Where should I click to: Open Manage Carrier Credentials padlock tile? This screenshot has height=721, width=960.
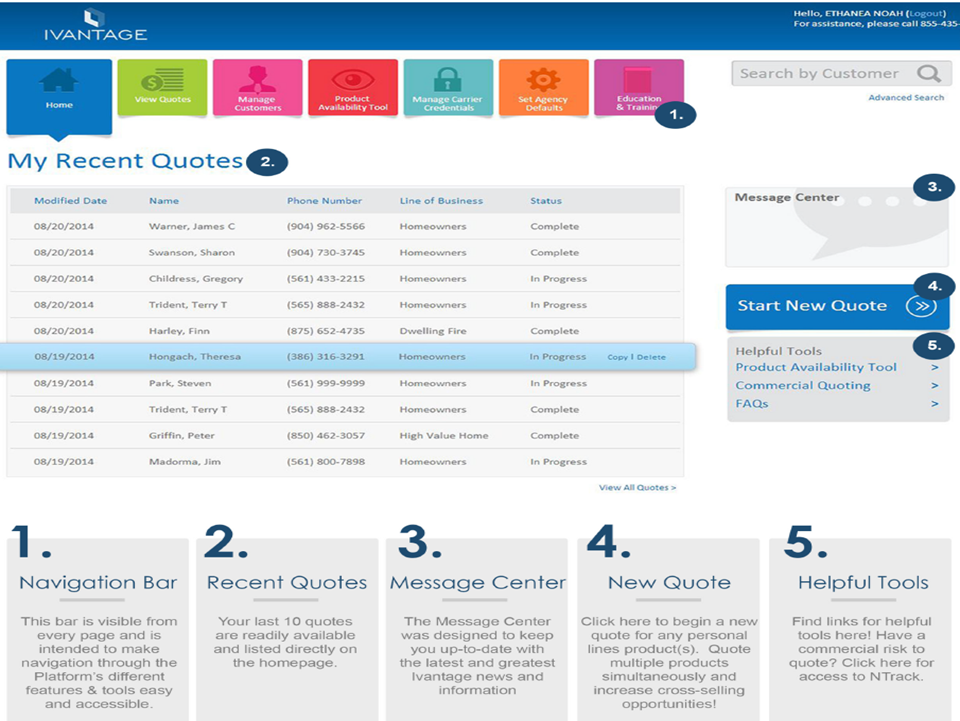447,86
